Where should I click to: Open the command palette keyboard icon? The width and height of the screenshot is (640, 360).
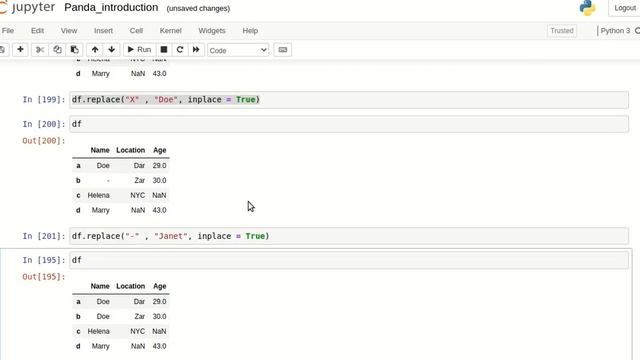282,50
